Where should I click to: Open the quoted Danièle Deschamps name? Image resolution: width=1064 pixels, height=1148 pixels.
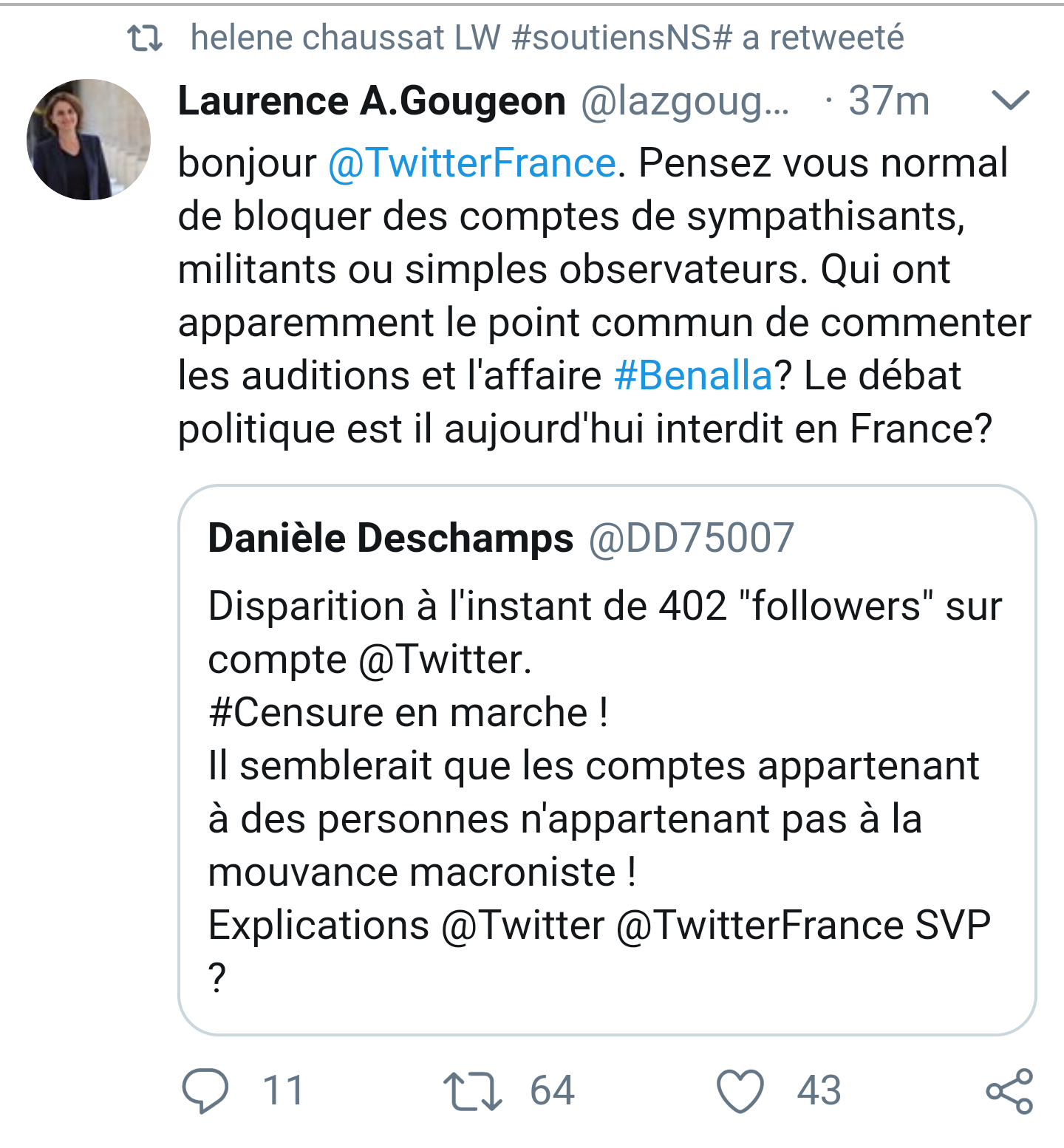click(x=391, y=538)
